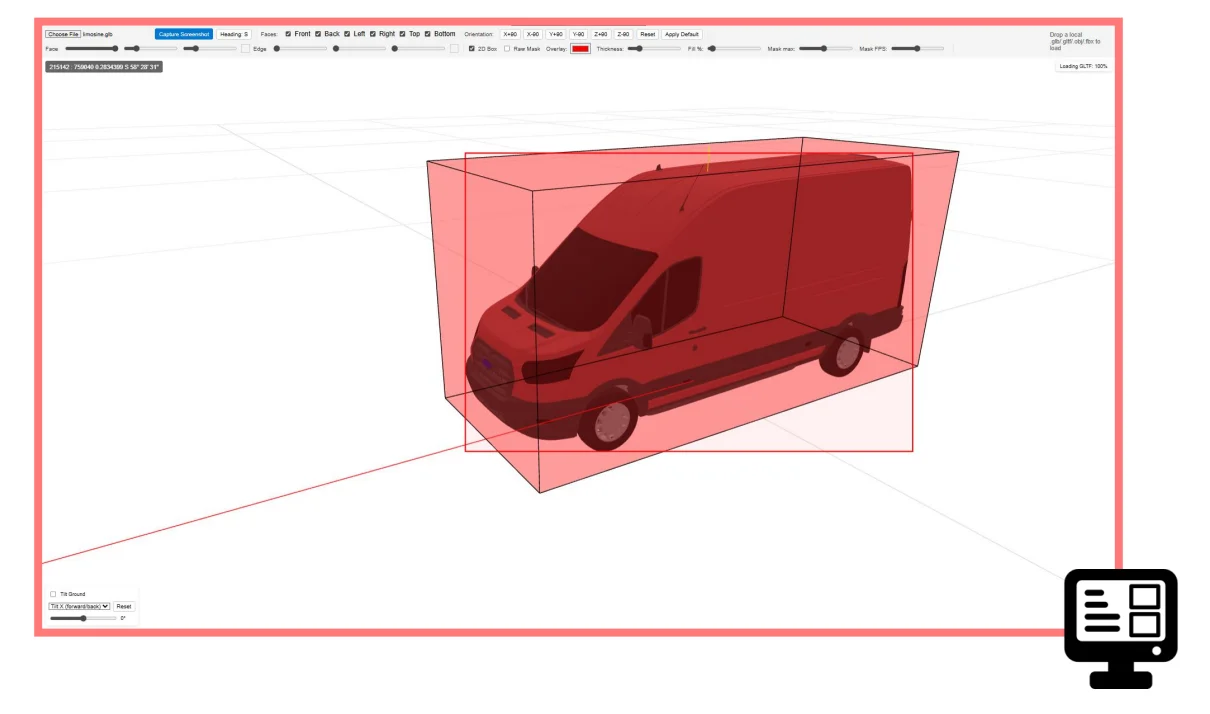This screenshot has height=714, width=1210.
Task: Click the Loading GLTF: 100% status
Action: (1084, 66)
